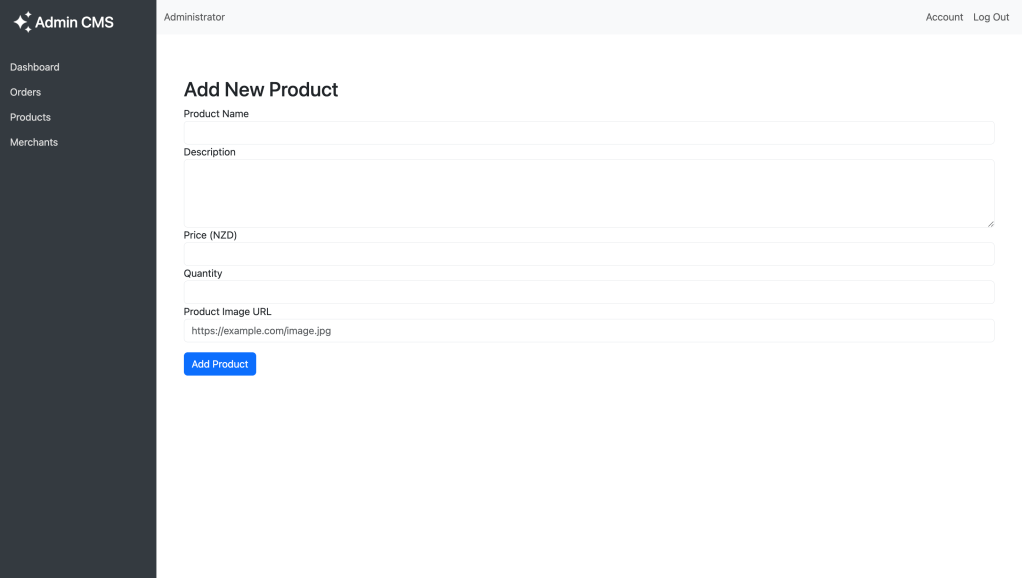This screenshot has width=1022, height=578.
Task: Focus the Product Name input field
Action: tap(588, 133)
